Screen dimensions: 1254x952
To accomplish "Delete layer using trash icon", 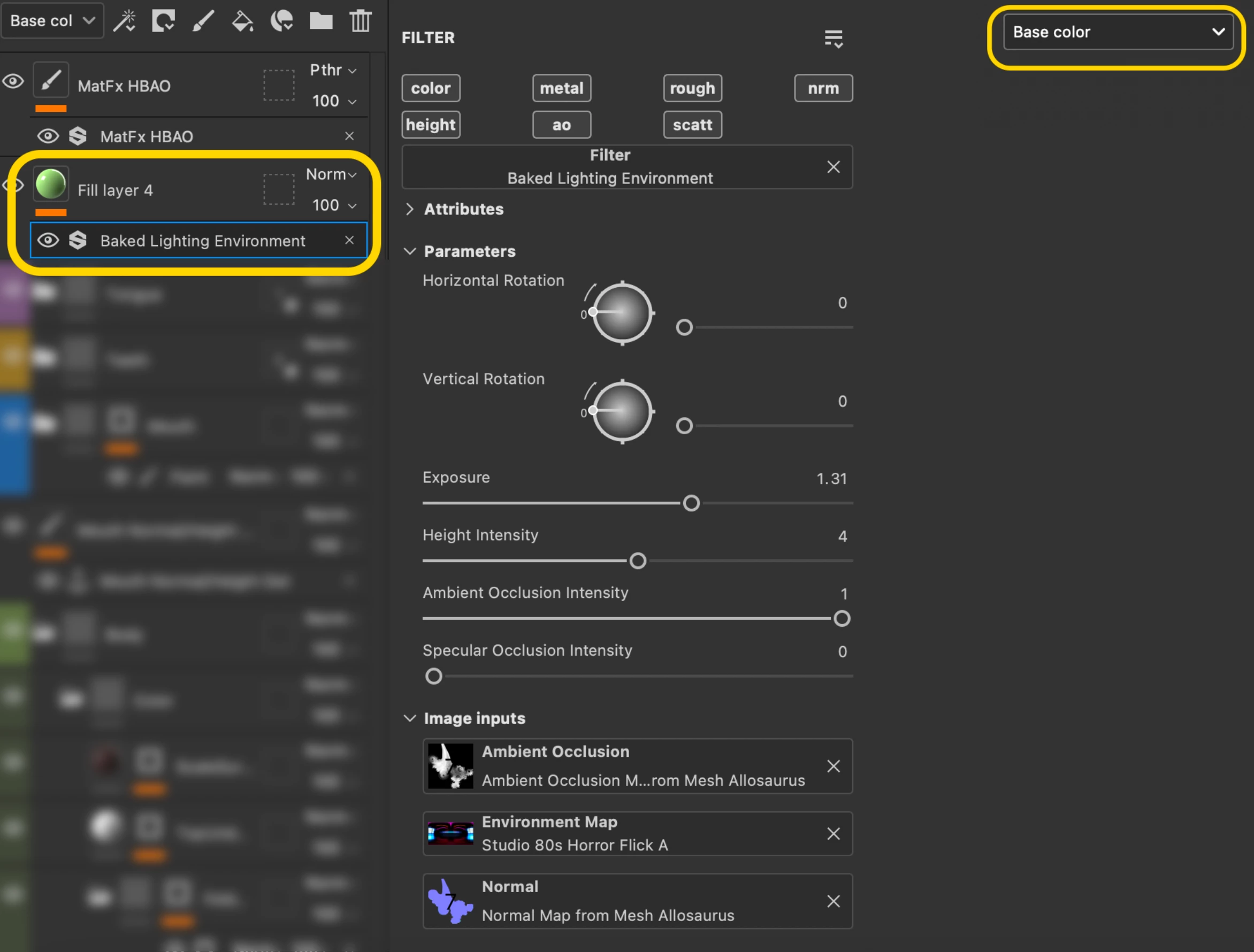I will click(360, 21).
